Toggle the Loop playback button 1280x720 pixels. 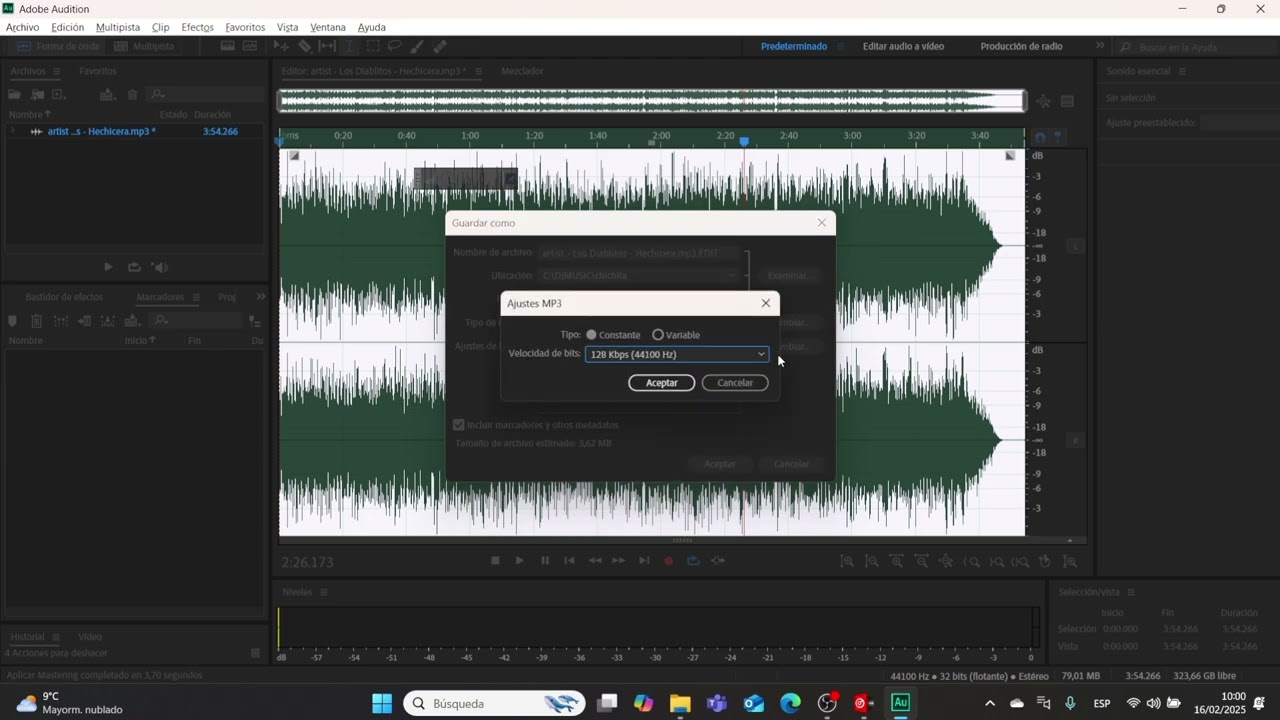pos(693,561)
